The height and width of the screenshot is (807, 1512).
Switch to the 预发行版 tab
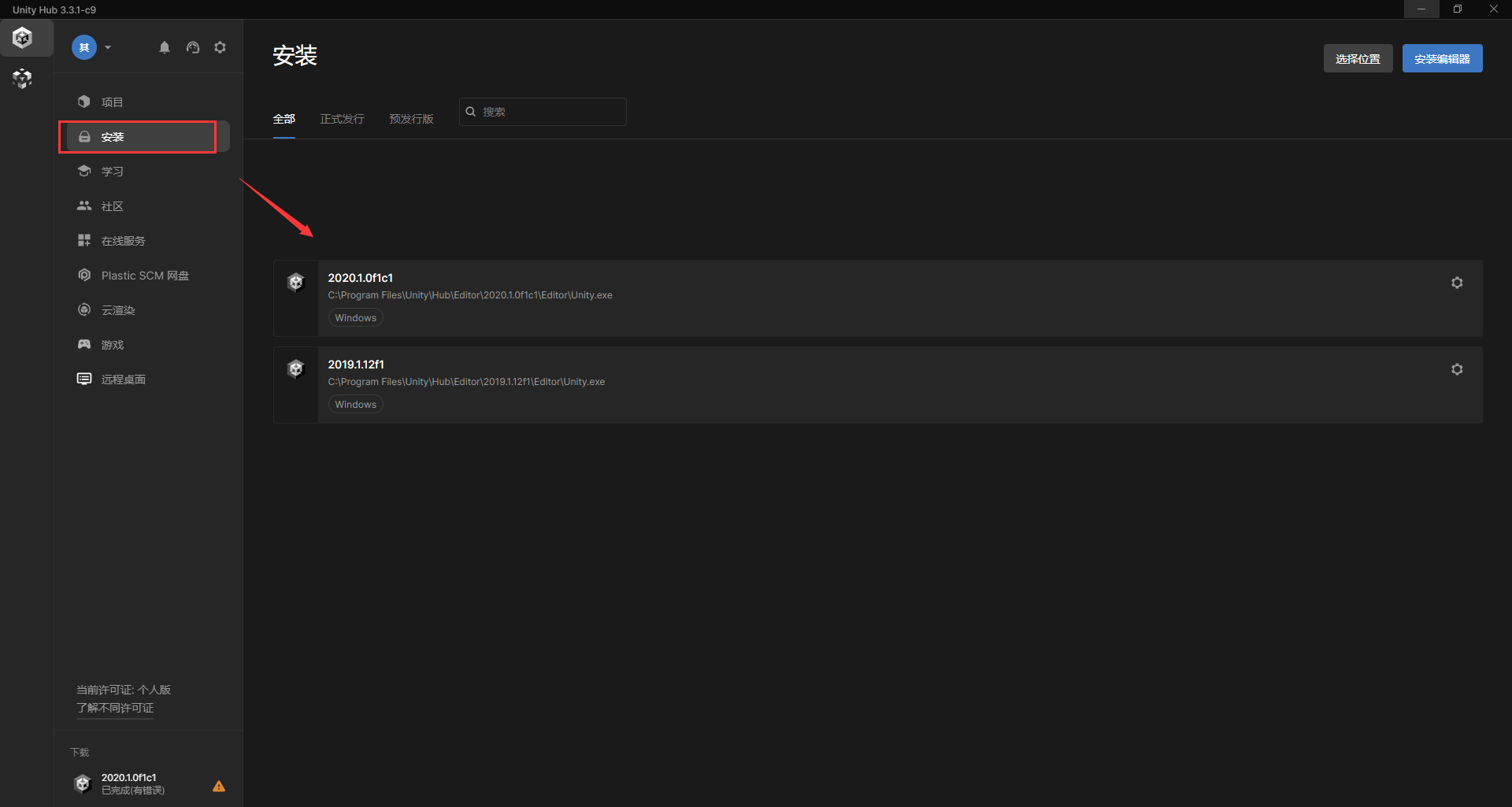click(x=411, y=119)
